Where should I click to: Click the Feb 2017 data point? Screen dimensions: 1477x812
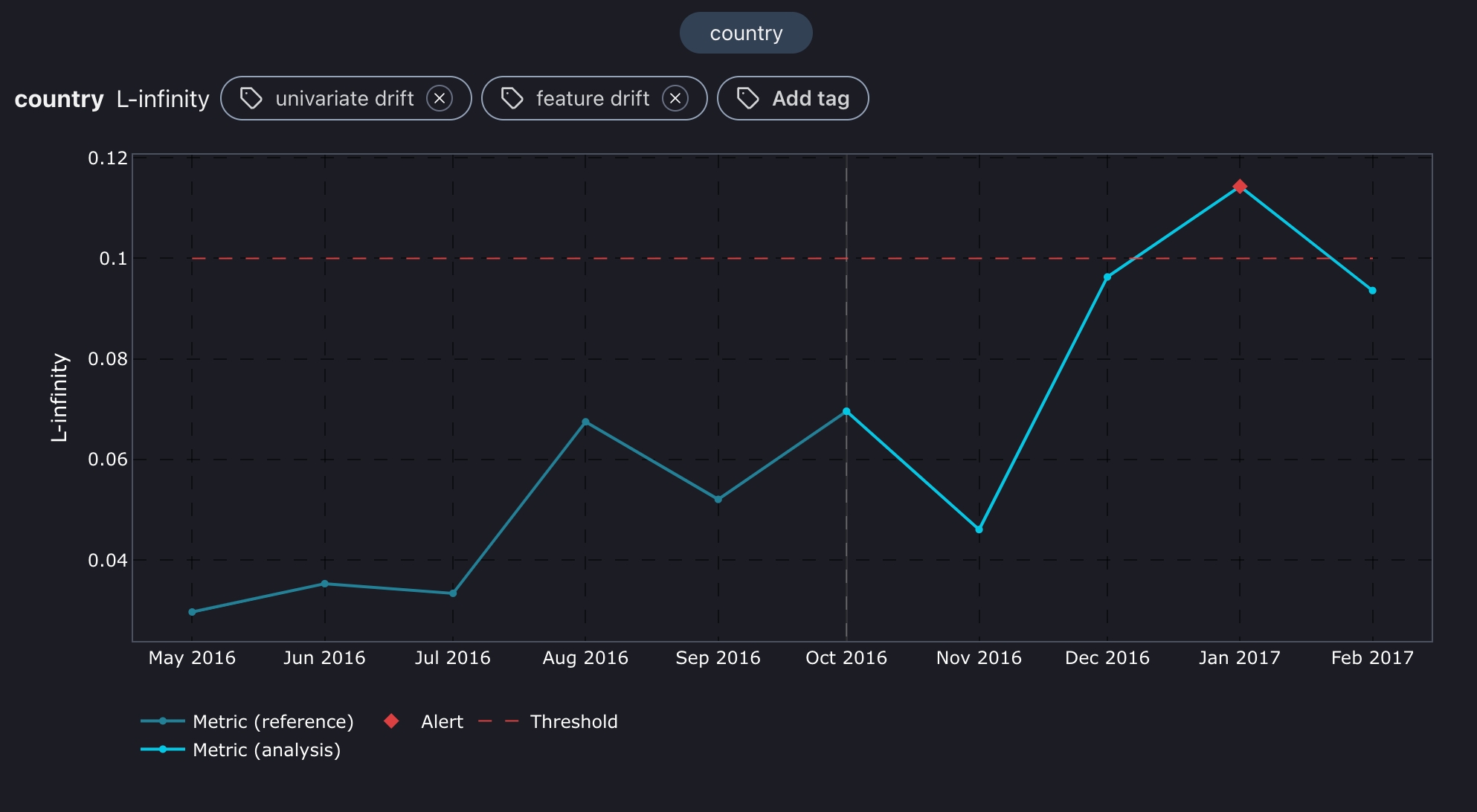(x=1372, y=291)
